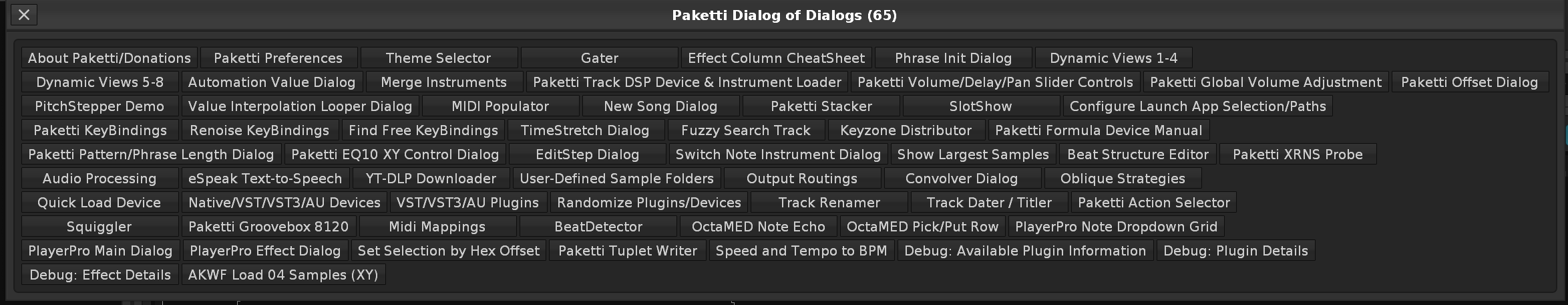The width and height of the screenshot is (1568, 305).
Task: Open the Gater dialog
Action: [x=599, y=58]
